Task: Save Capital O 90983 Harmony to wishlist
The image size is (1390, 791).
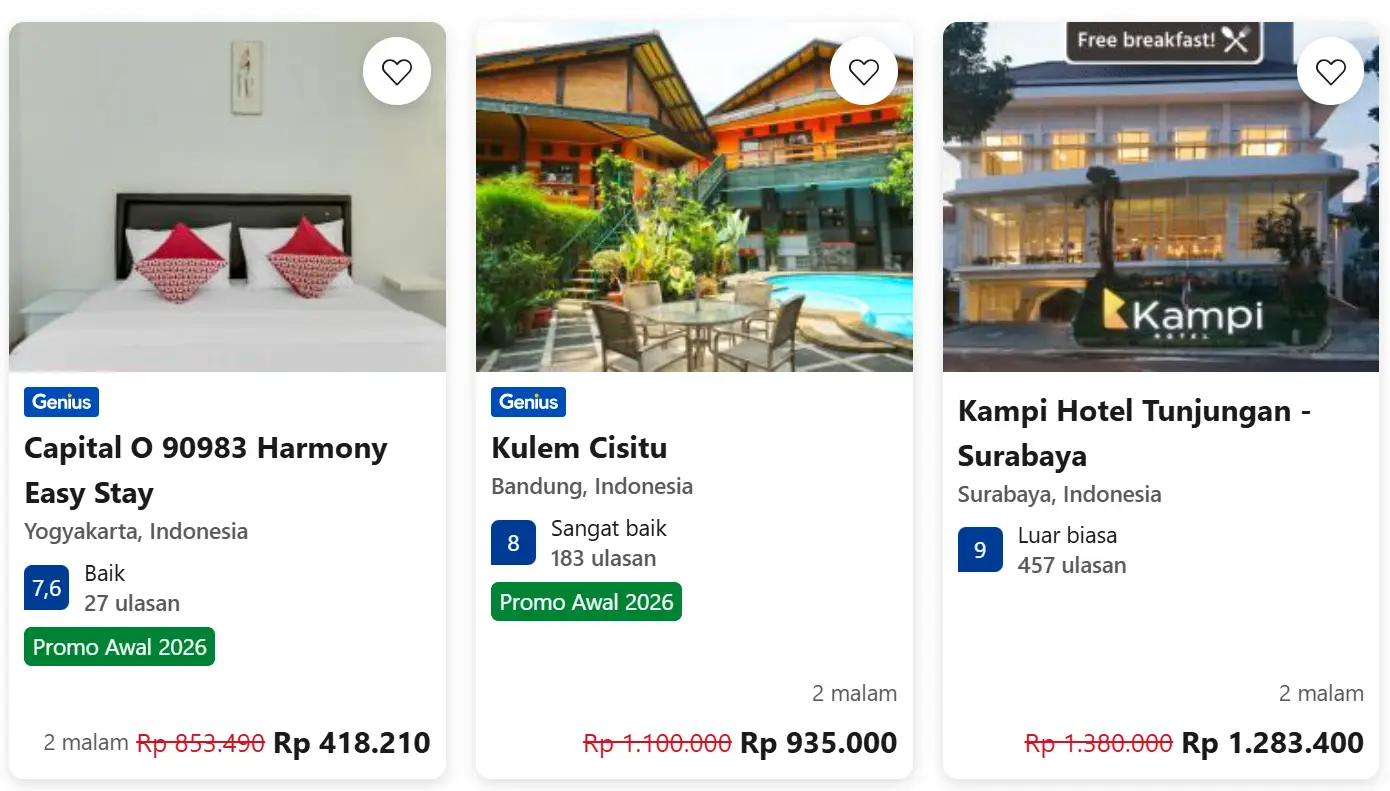Action: (x=397, y=72)
